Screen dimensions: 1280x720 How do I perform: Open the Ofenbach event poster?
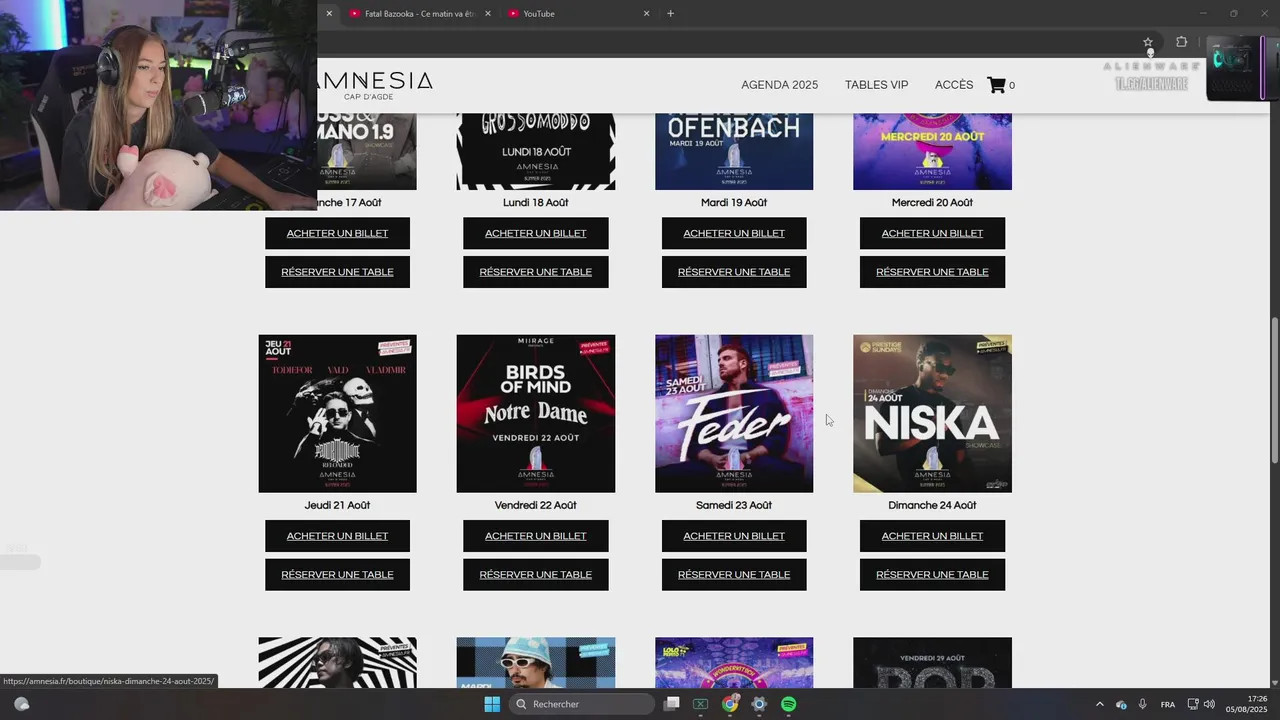click(734, 152)
